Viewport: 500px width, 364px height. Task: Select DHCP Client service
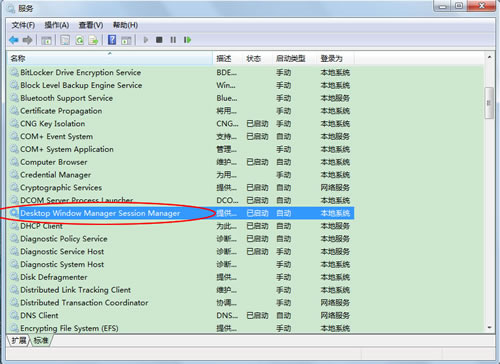click(x=180, y=226)
